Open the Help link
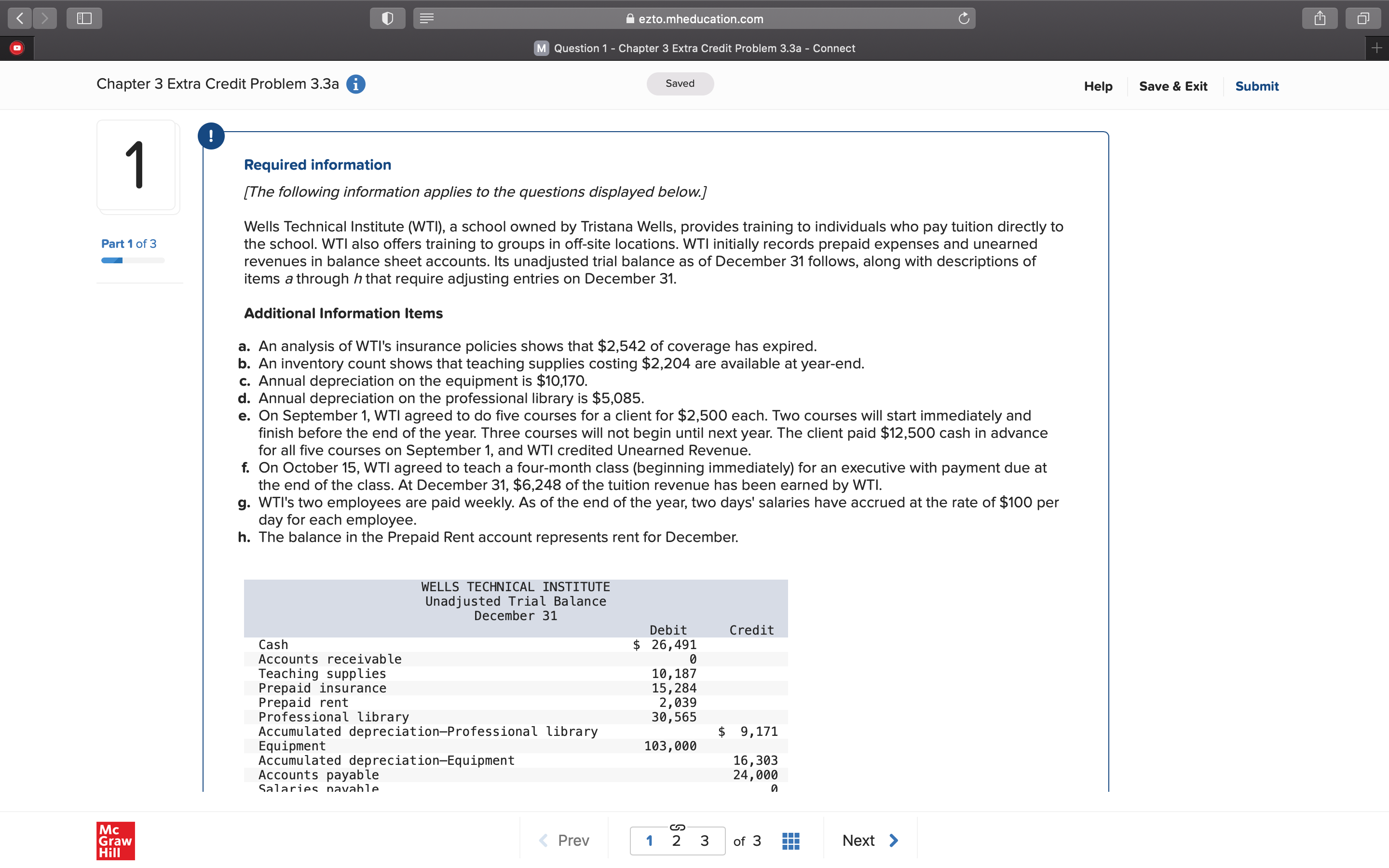 1097,86
